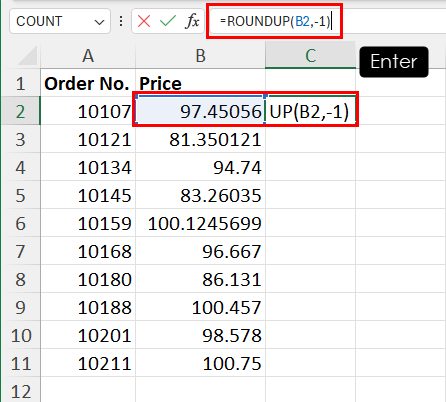Click the Select All corner triangle
Image resolution: width=446 pixels, height=402 pixels.
click(27, 55)
